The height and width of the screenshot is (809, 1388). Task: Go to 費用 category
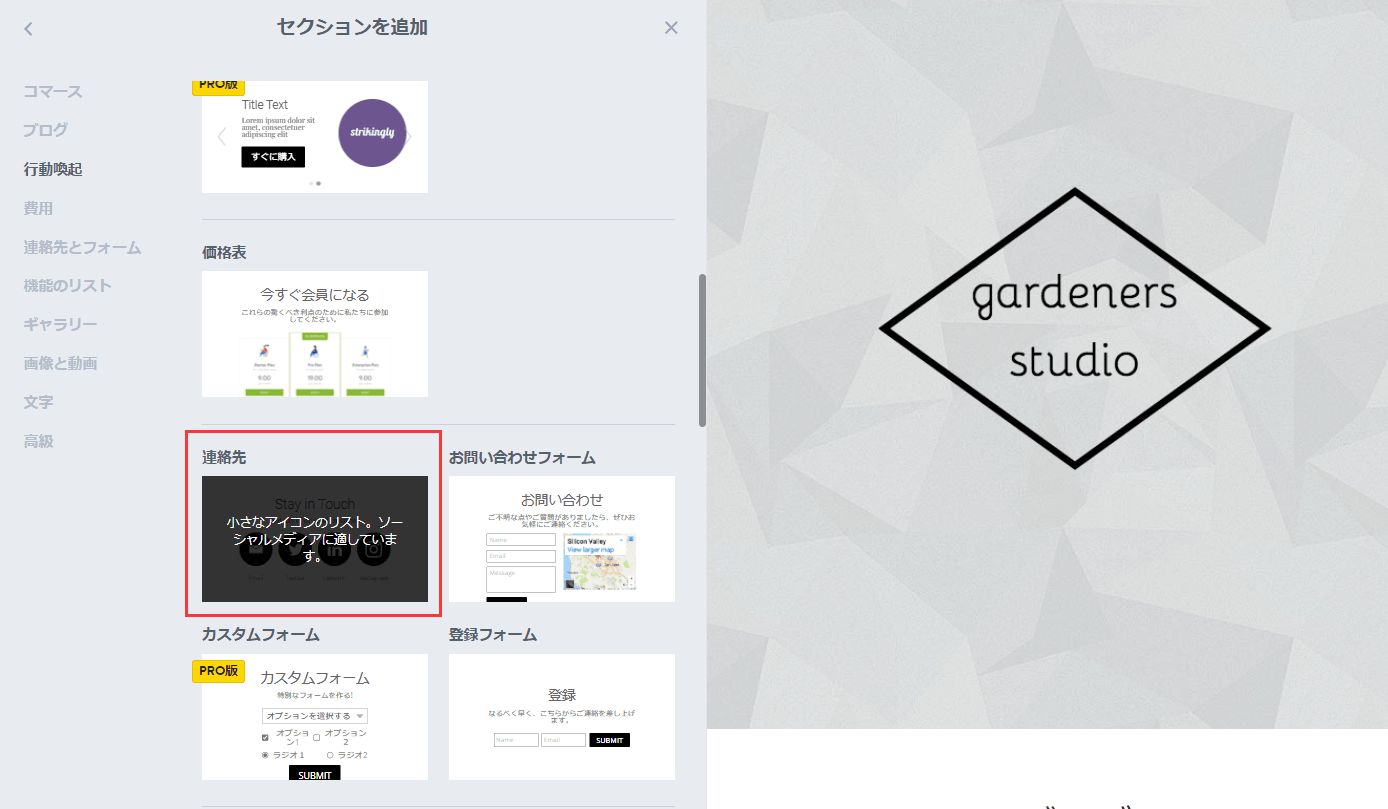point(38,208)
